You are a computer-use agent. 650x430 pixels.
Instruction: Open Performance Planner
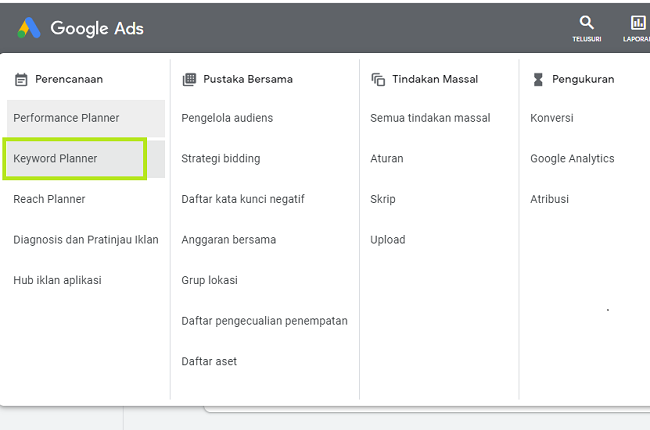tap(66, 118)
